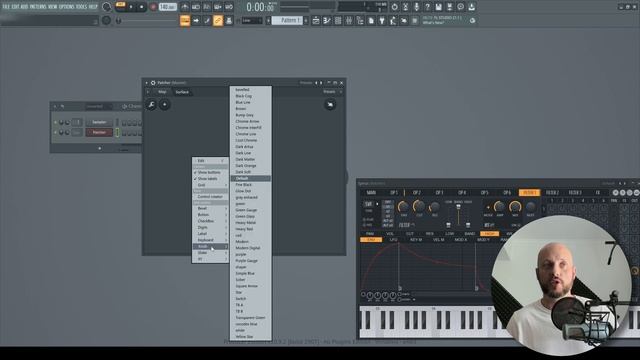
Task: Open the FILE menu
Action: (x=6, y=7)
